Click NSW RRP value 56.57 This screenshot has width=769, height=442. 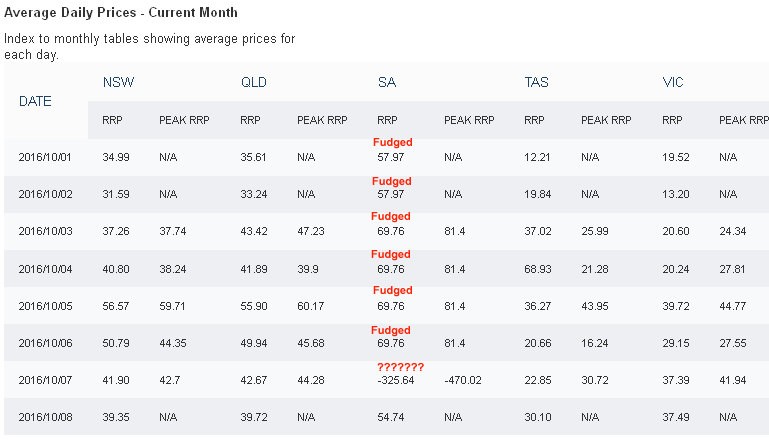116,306
